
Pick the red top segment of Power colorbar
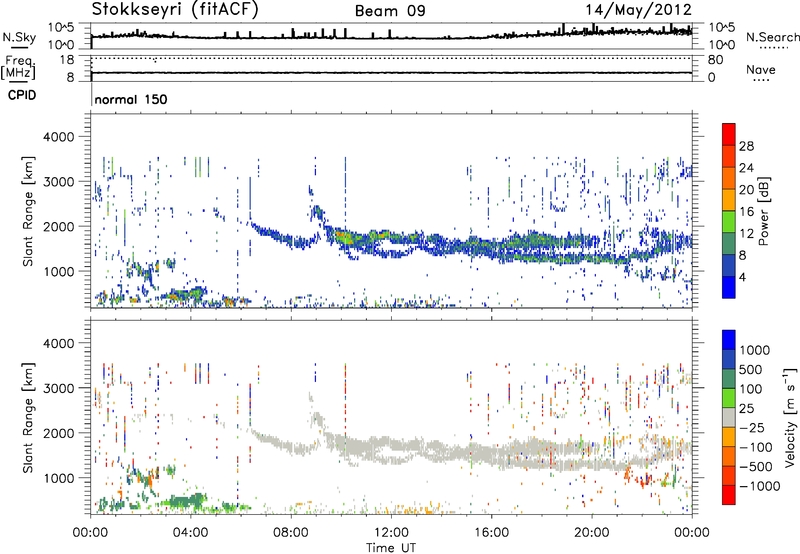(x=729, y=135)
